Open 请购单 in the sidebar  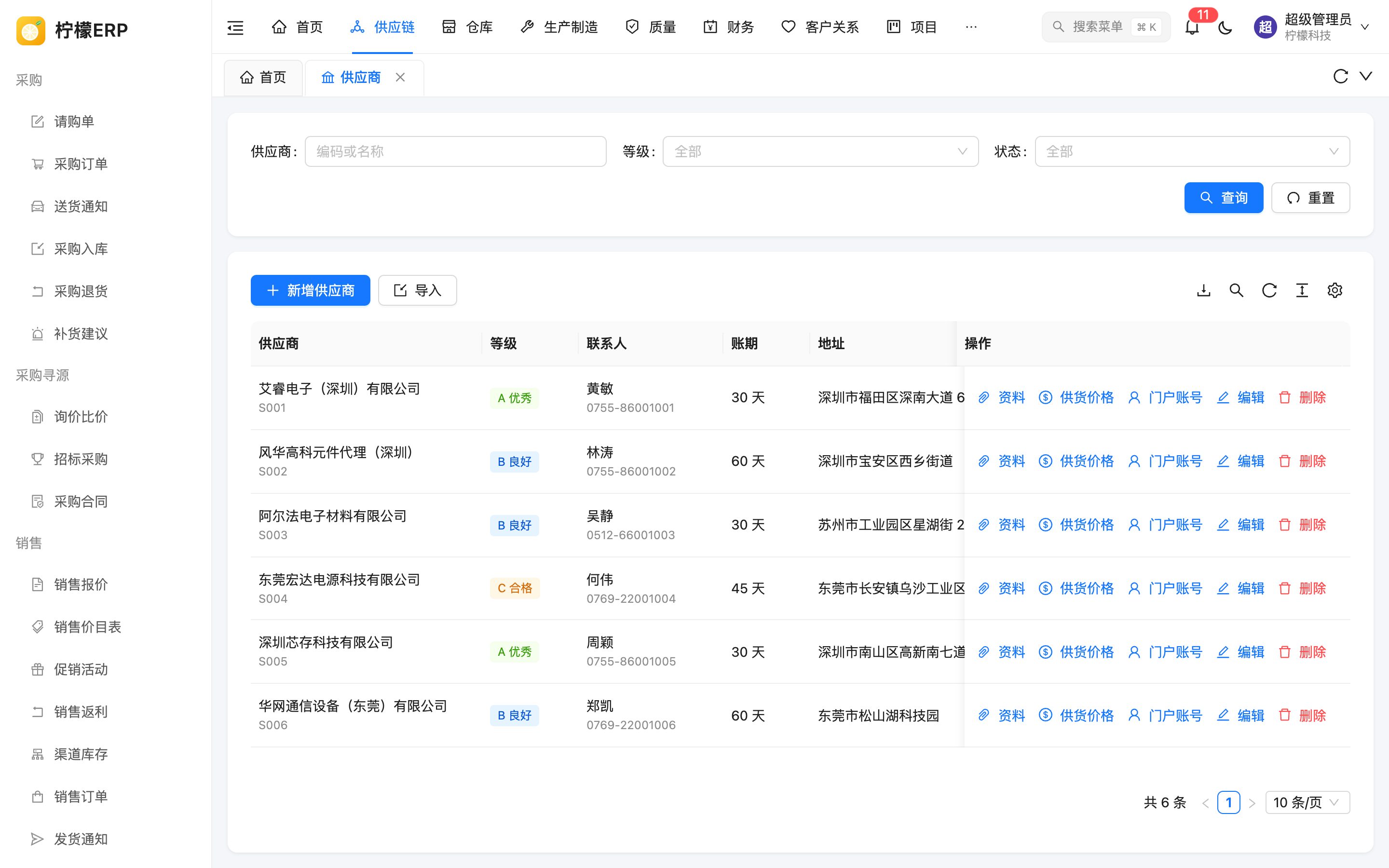(x=106, y=122)
